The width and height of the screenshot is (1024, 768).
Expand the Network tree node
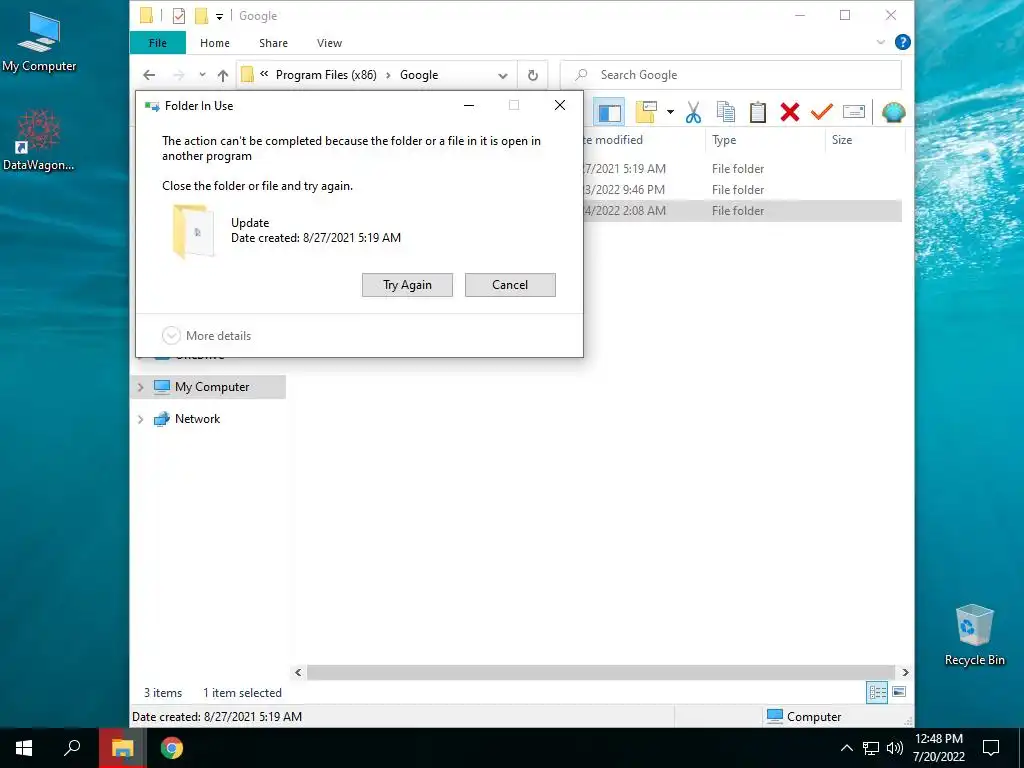pyautogui.click(x=140, y=419)
